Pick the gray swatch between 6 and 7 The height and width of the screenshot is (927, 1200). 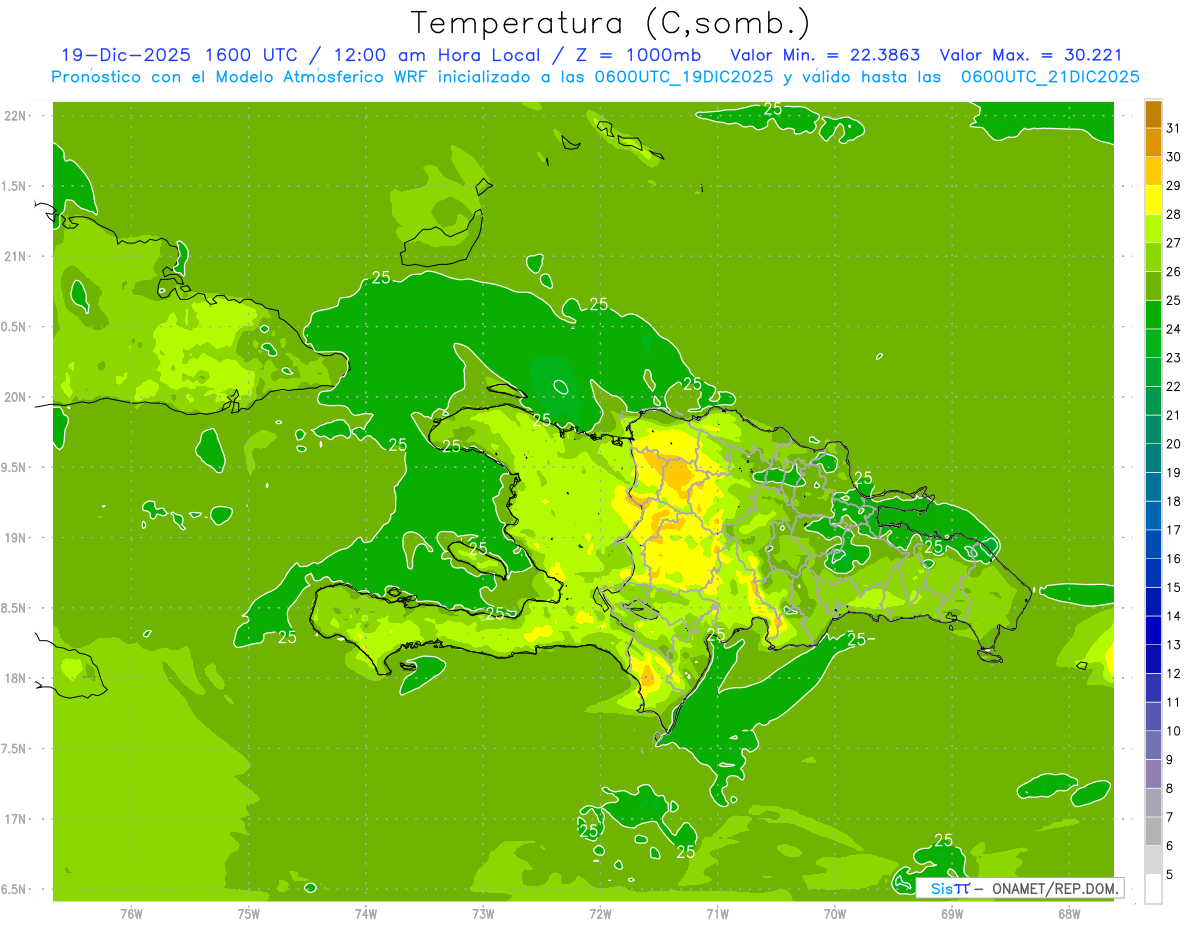1153,831
